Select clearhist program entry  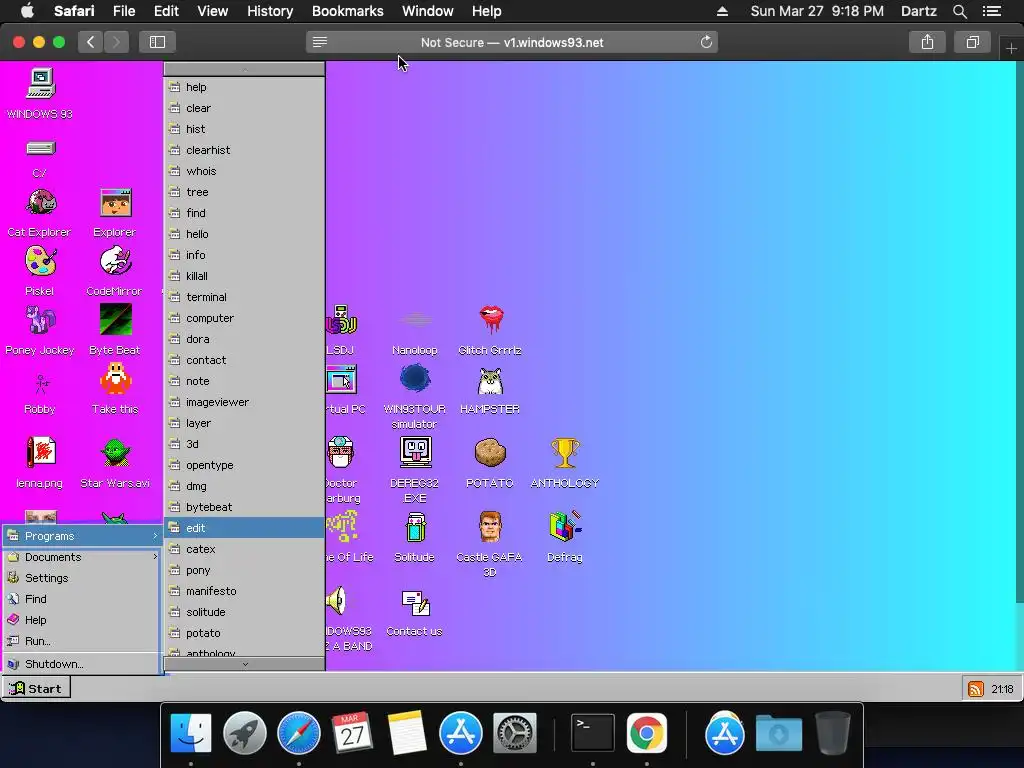(244, 150)
